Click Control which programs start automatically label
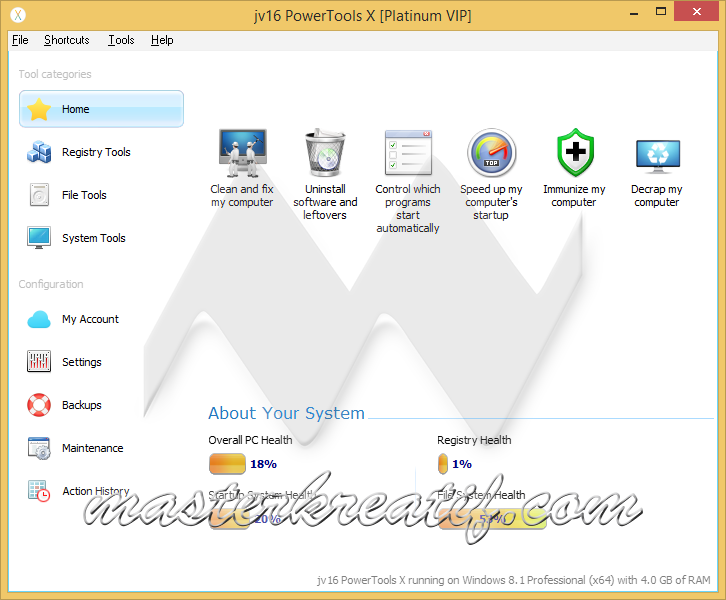The height and width of the screenshot is (600, 726). [408, 209]
